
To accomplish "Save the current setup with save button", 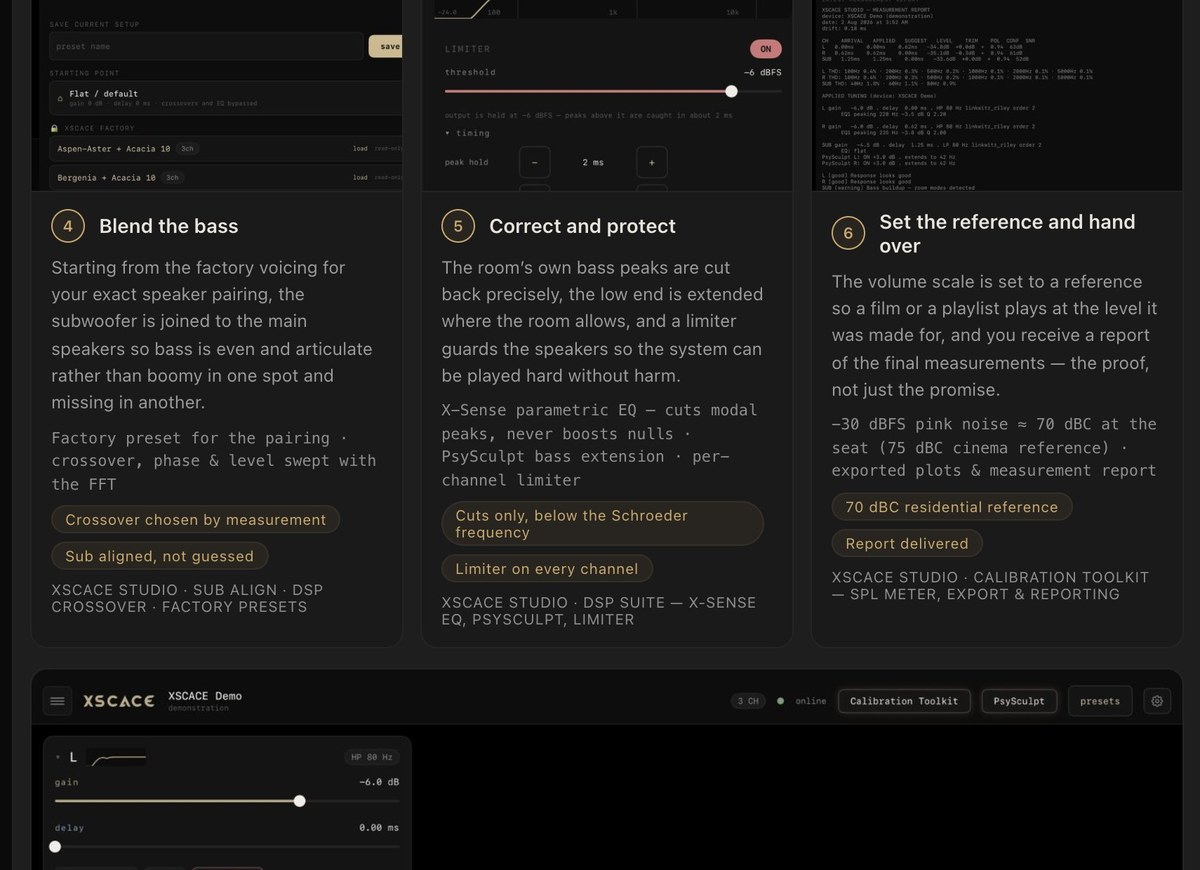I will tap(388, 46).
